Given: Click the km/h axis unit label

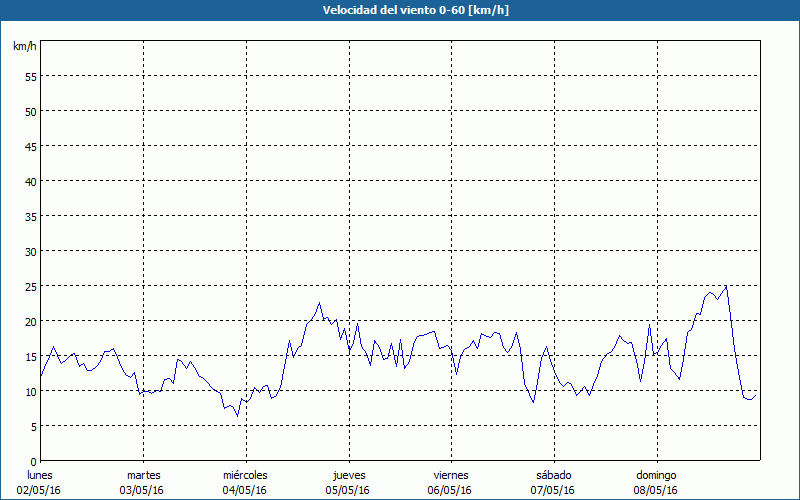Looking at the screenshot, I should click(24, 47).
